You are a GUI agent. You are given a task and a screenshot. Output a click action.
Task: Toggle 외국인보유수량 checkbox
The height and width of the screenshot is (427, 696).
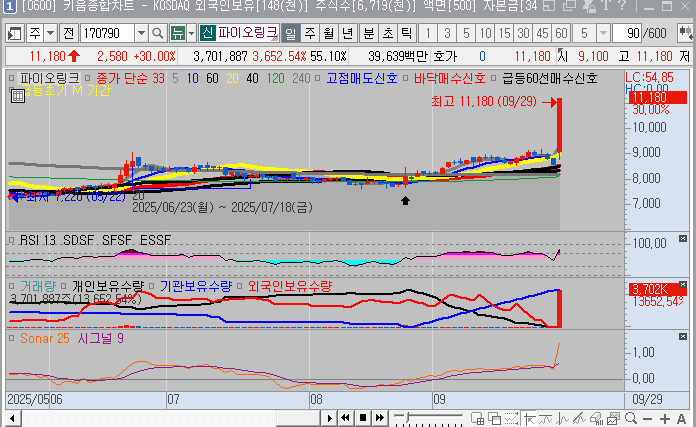point(239,286)
